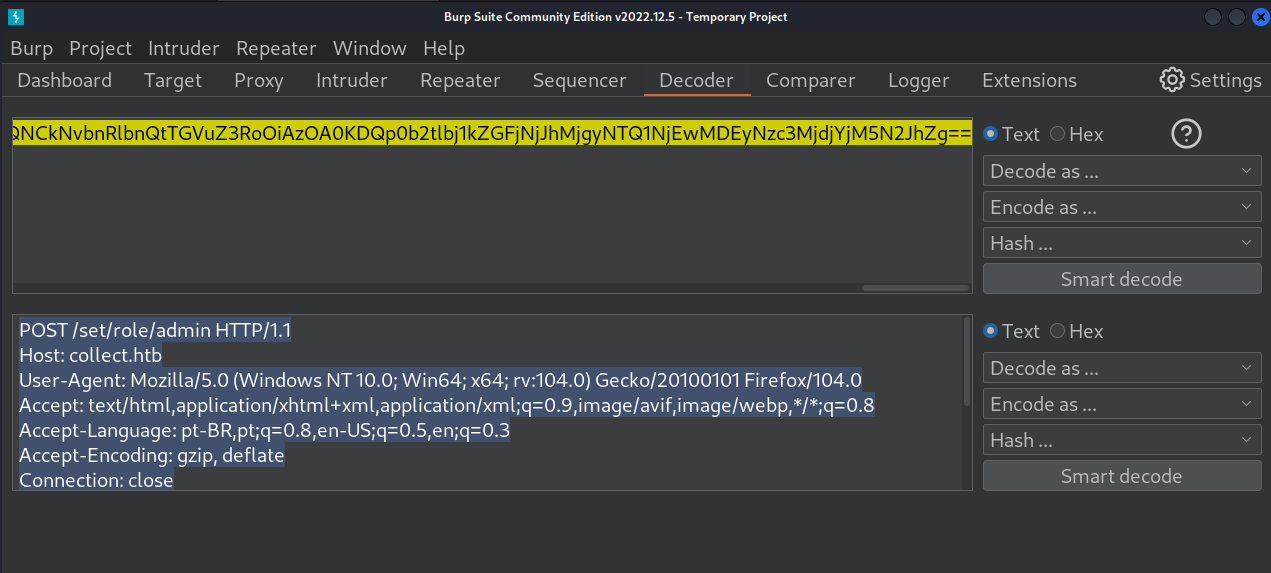Switch to the Dashboard tab
The height and width of the screenshot is (573, 1271).
coord(65,80)
